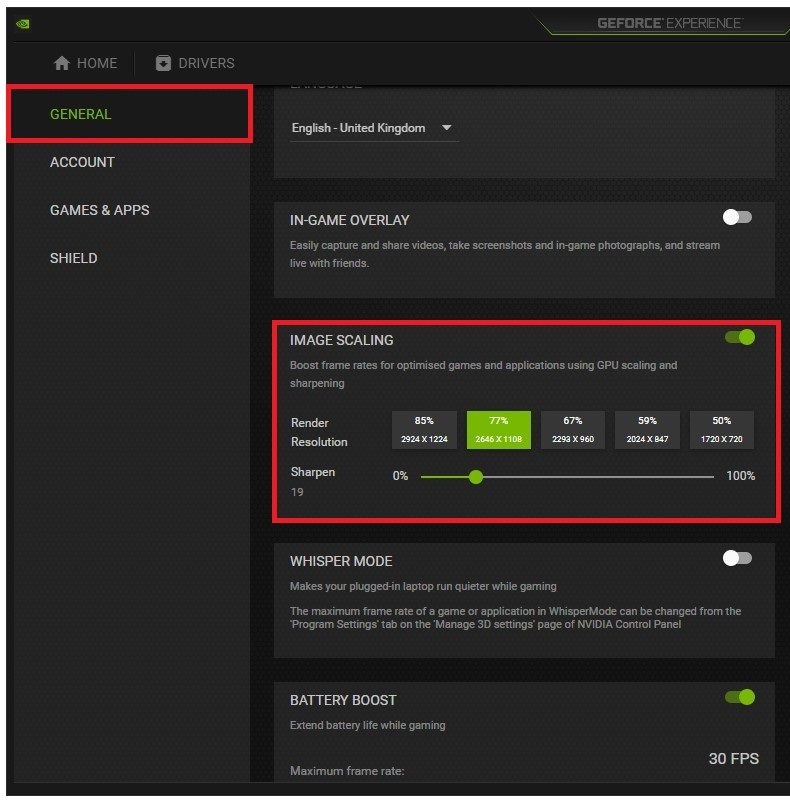Select 59% render resolution 2024 X 847
This screenshot has width=790, height=804.
647,430
